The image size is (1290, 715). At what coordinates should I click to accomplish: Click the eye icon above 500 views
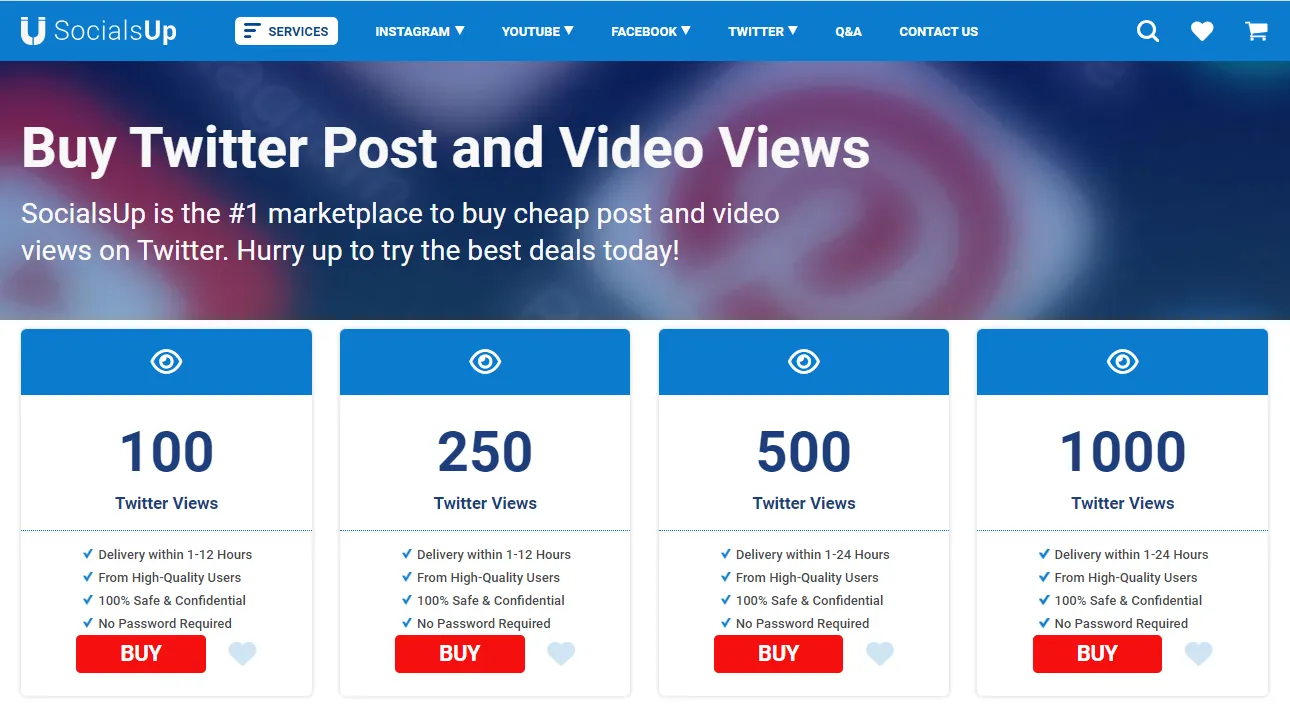[804, 361]
